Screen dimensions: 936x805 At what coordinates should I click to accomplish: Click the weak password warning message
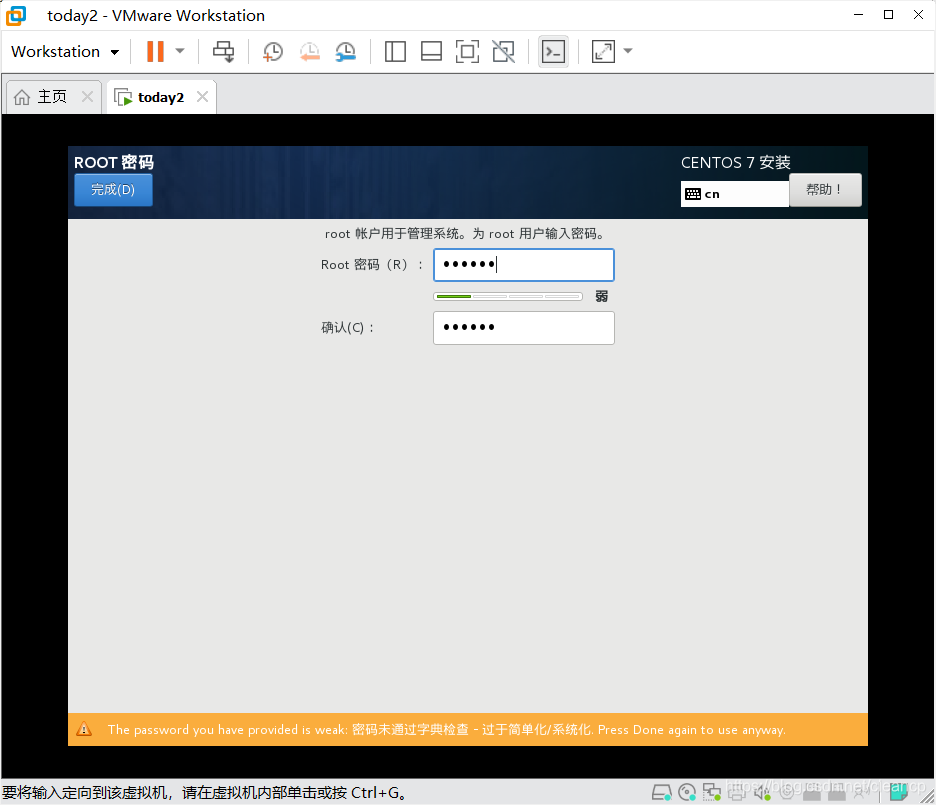(x=447, y=730)
